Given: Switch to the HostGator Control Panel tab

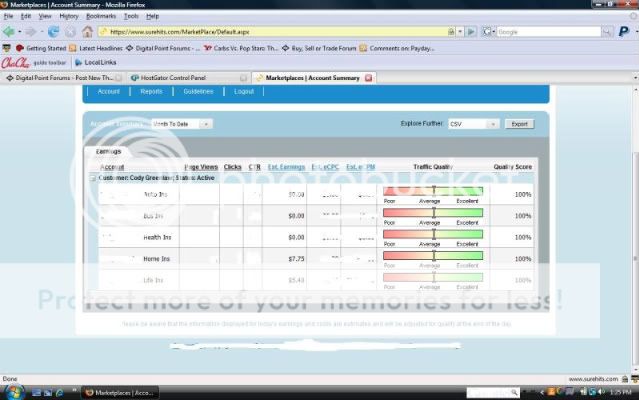Looking at the screenshot, I should [188, 78].
